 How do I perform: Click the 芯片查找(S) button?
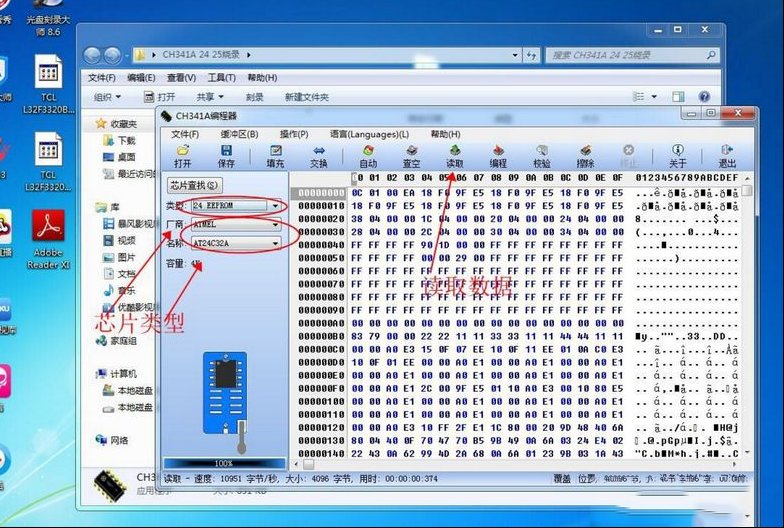[194, 186]
